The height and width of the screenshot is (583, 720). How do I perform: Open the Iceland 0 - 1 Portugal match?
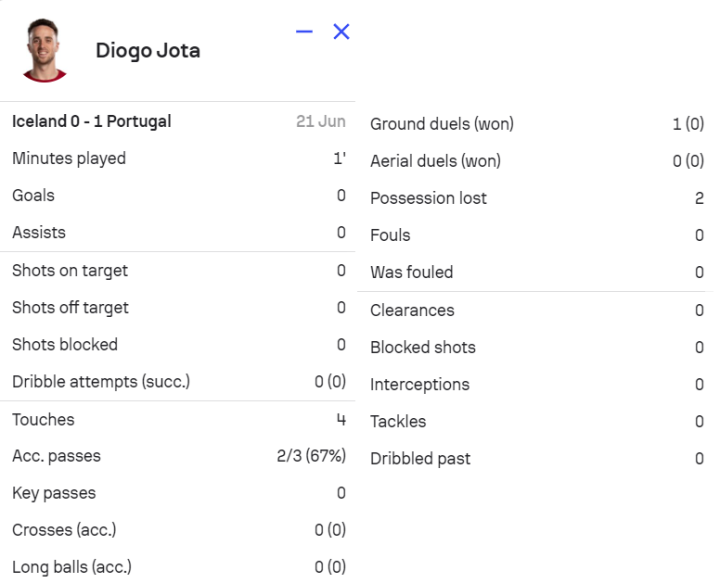92,121
